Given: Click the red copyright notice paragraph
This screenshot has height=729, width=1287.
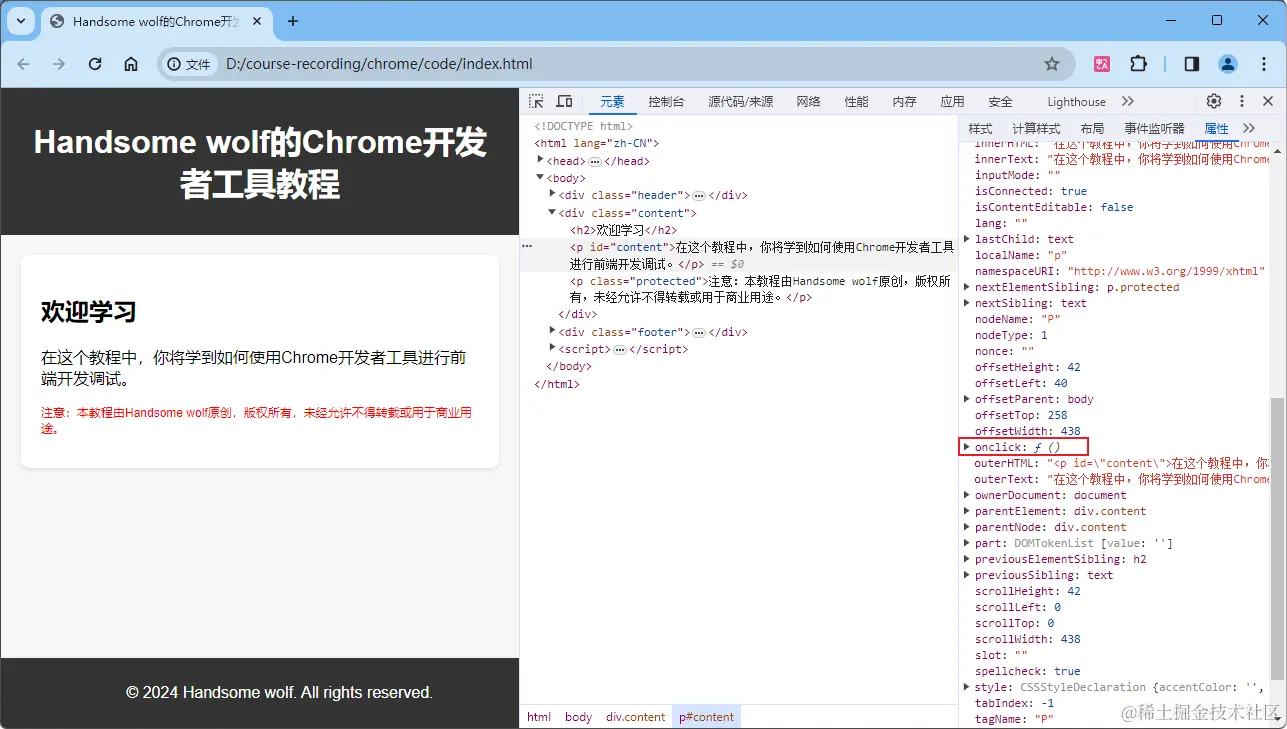Looking at the screenshot, I should [x=256, y=421].
